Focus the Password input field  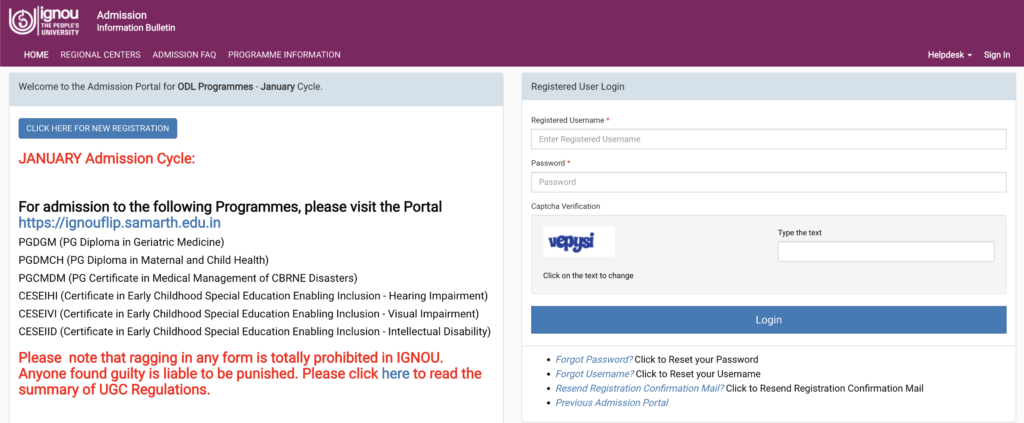pos(769,182)
